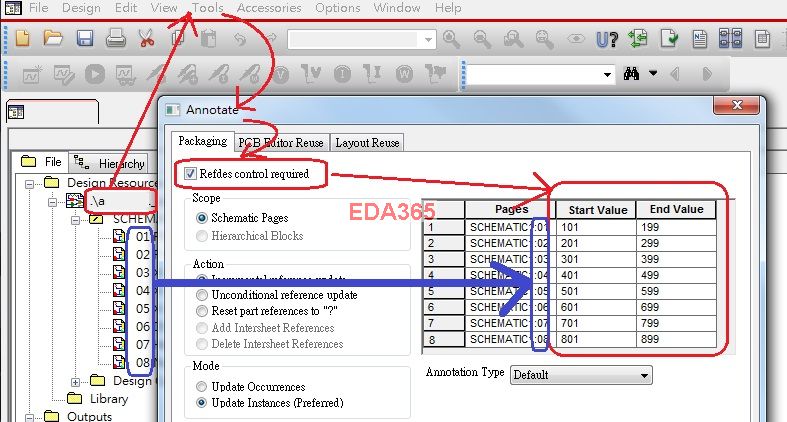
Task: Click the Edit Simulation Profile icon
Action: click(64, 75)
